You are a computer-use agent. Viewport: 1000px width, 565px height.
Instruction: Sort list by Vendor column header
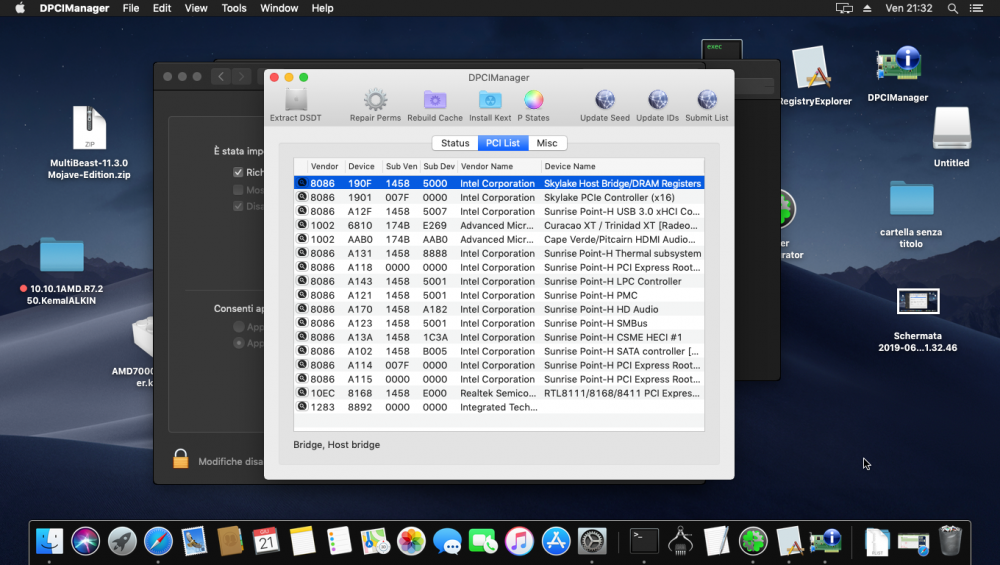[325, 166]
